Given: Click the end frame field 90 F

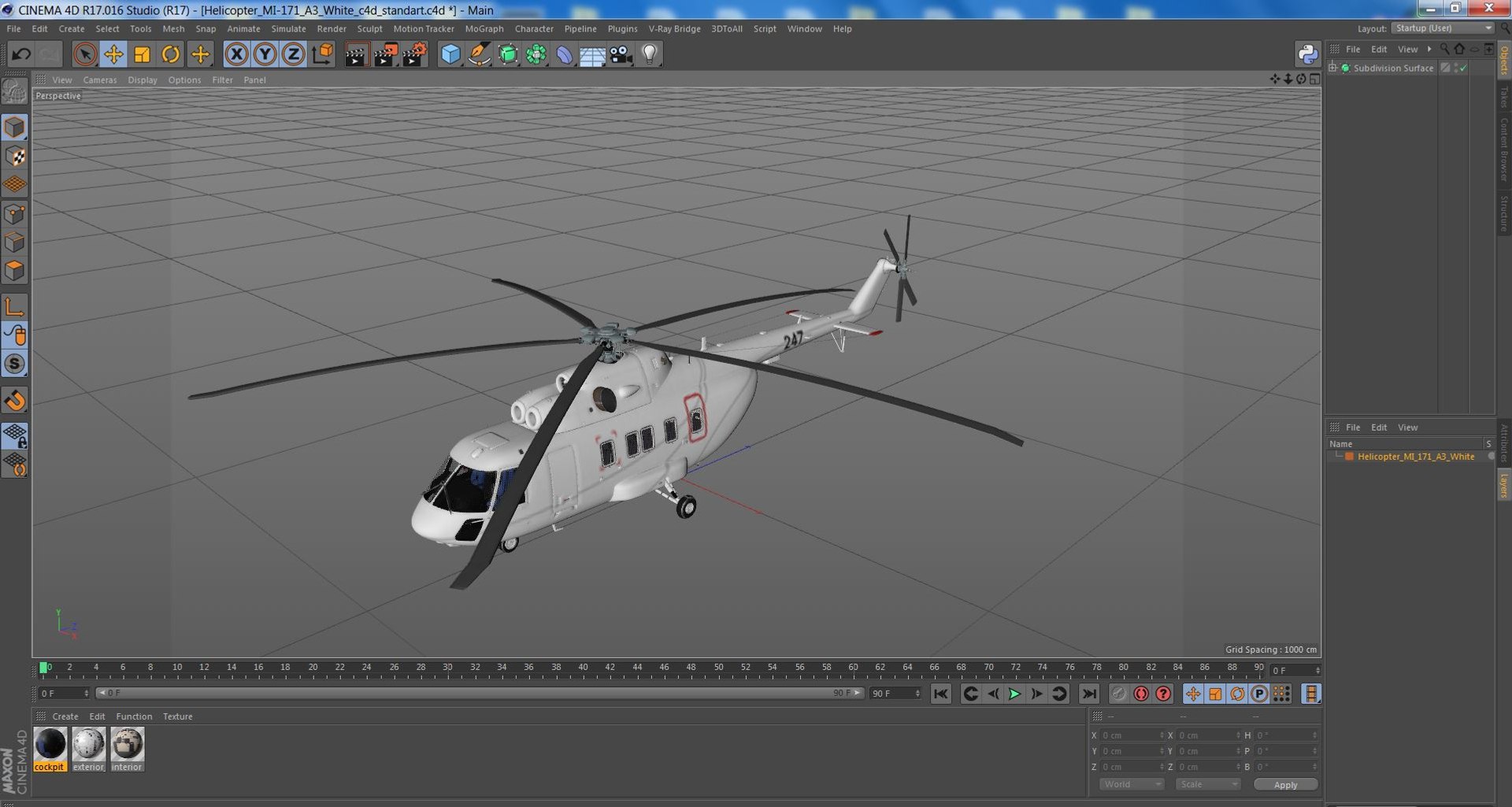Looking at the screenshot, I should click(x=895, y=694).
